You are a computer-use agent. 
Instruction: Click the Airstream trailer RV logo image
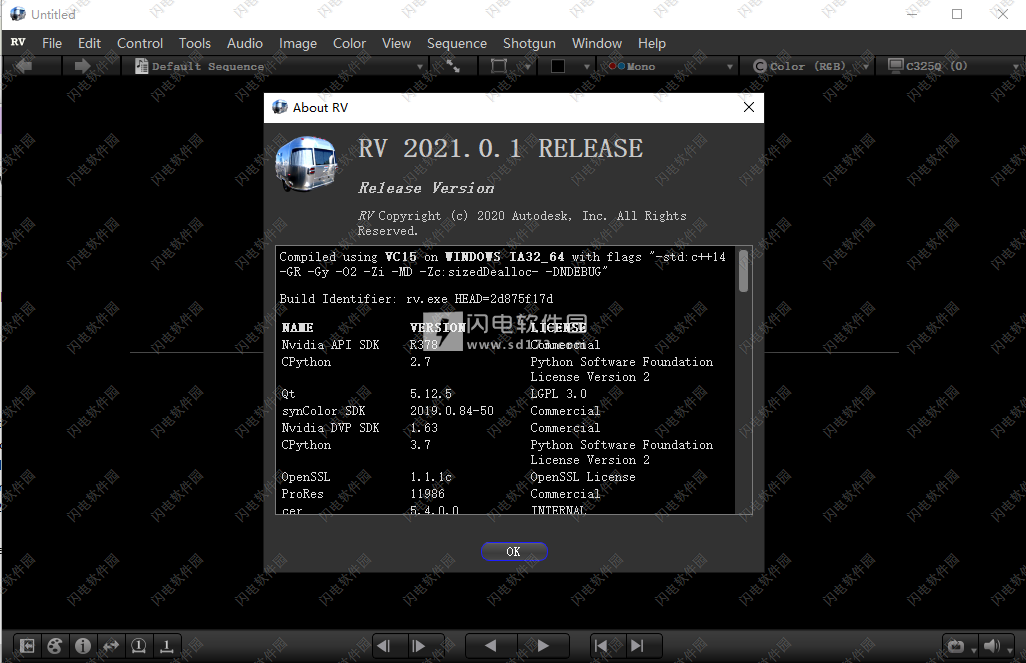[x=306, y=164]
